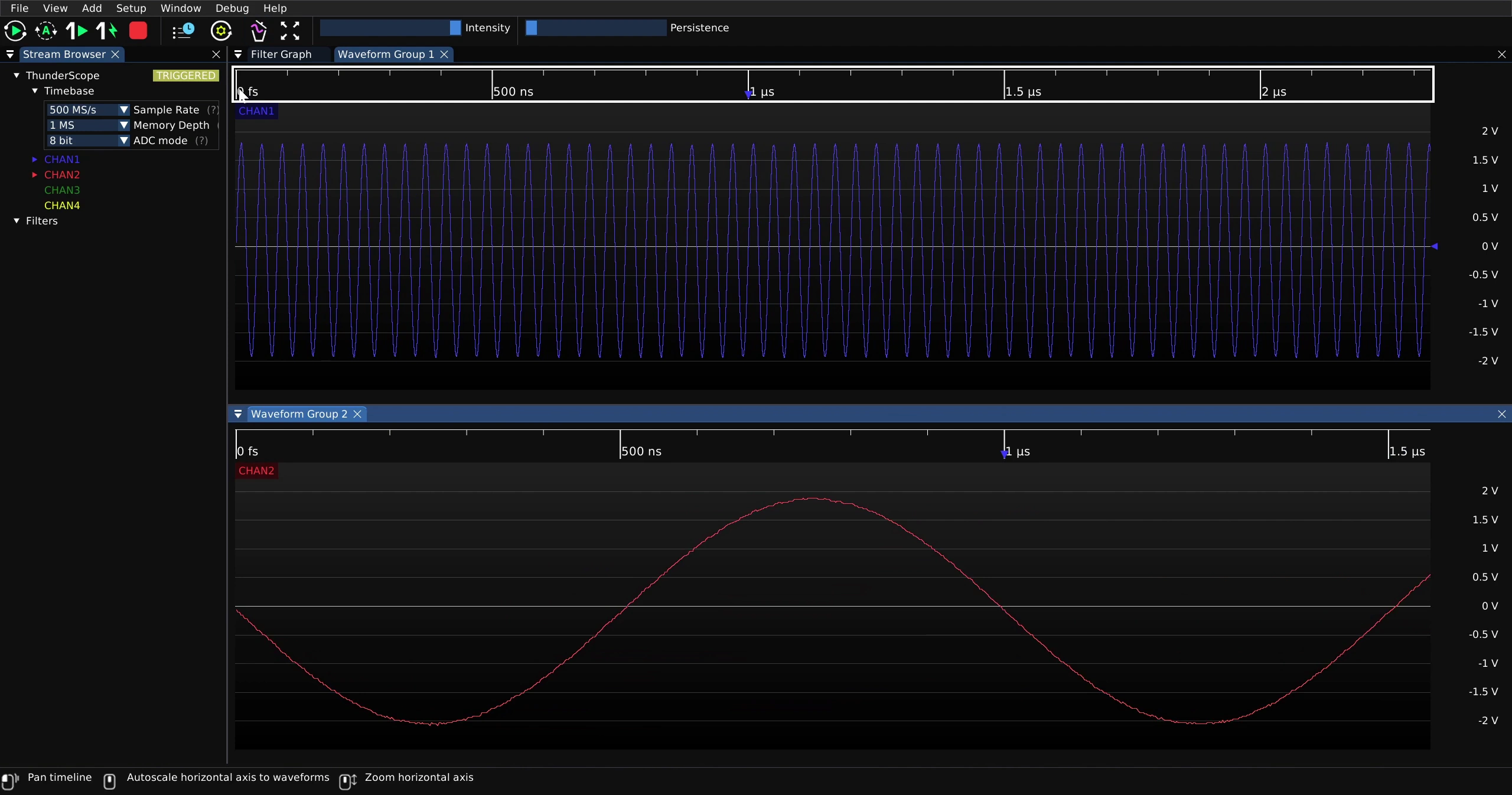Open the Add menu
The width and height of the screenshot is (1512, 795).
click(92, 8)
